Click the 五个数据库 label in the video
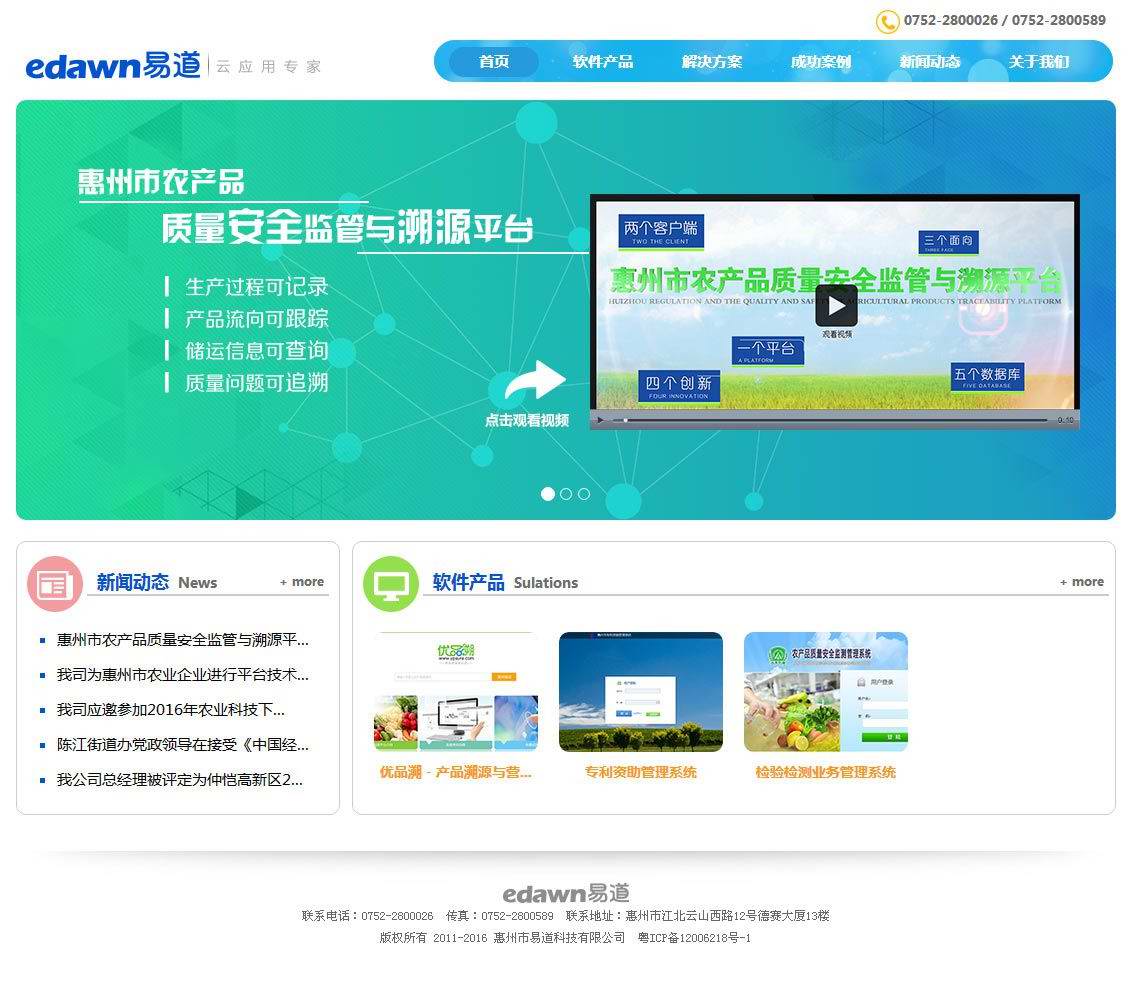This screenshot has height=983, width=1132. click(x=987, y=377)
